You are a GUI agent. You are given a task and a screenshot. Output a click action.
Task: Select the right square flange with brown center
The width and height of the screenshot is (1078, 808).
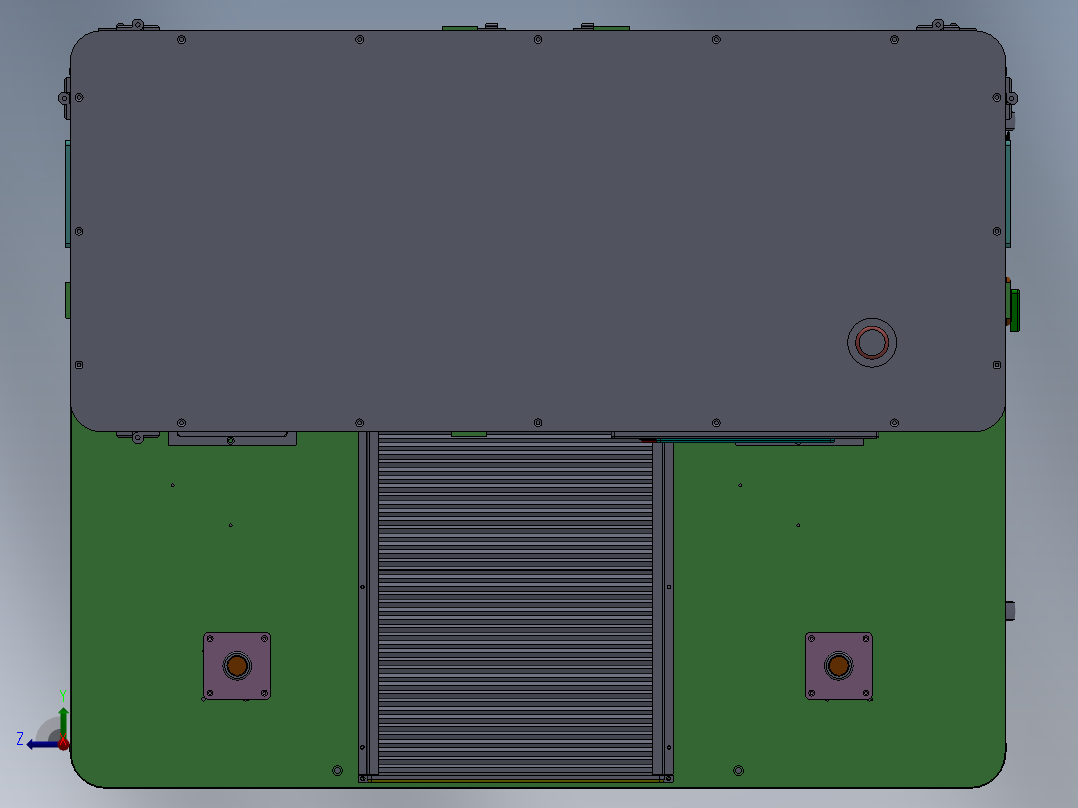(839, 666)
